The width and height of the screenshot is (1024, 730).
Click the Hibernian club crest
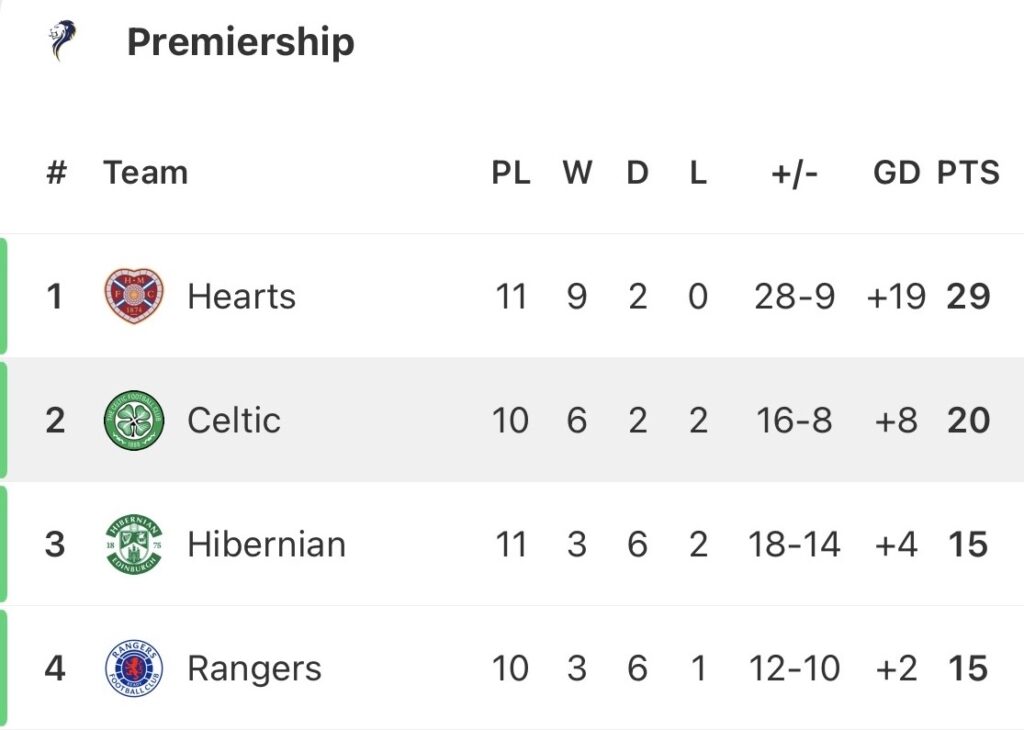pos(134,544)
